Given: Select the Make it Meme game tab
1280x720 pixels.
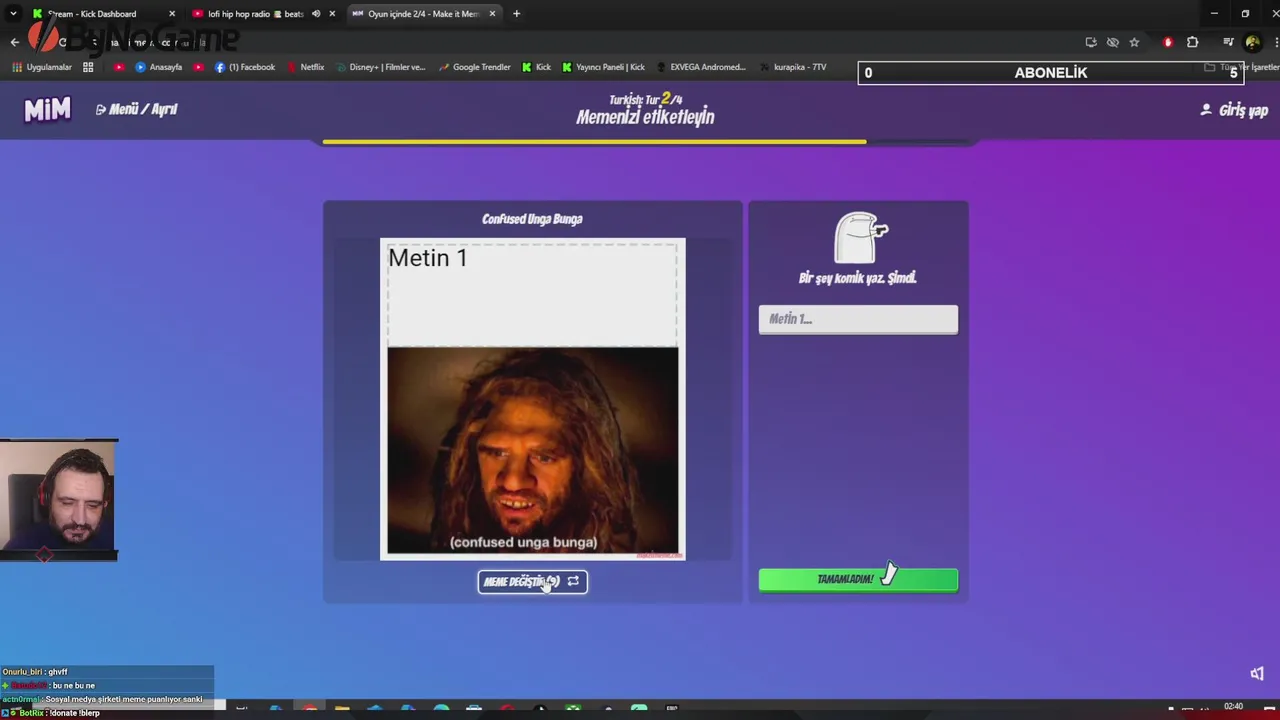Looking at the screenshot, I should [x=422, y=14].
